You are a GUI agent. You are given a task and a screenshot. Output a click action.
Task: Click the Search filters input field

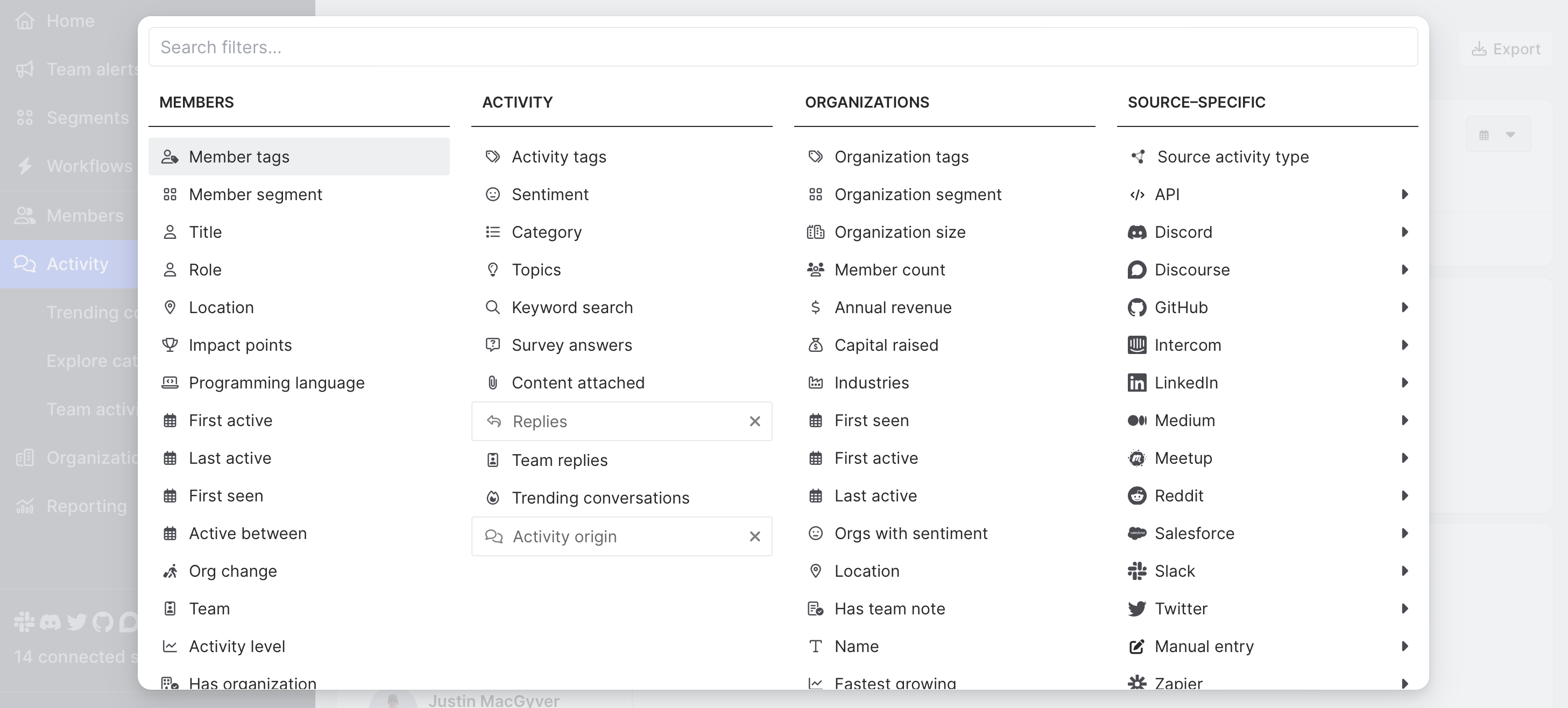[x=783, y=47]
